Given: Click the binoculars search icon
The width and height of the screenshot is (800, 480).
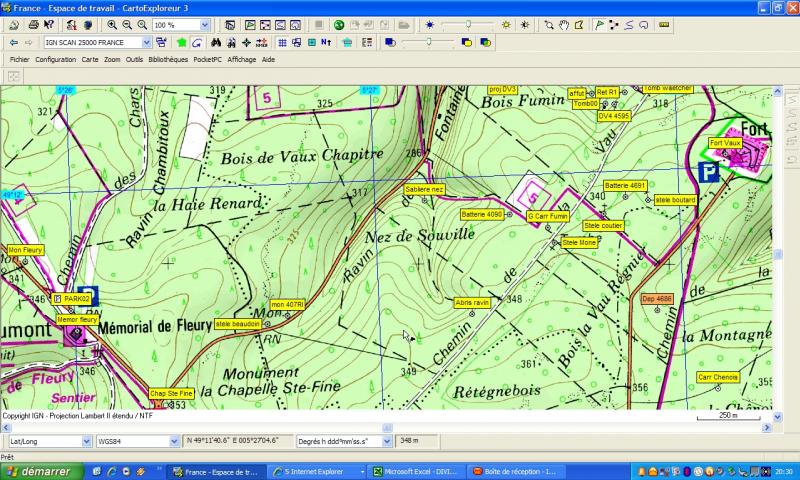Looking at the screenshot, I should [x=216, y=42].
